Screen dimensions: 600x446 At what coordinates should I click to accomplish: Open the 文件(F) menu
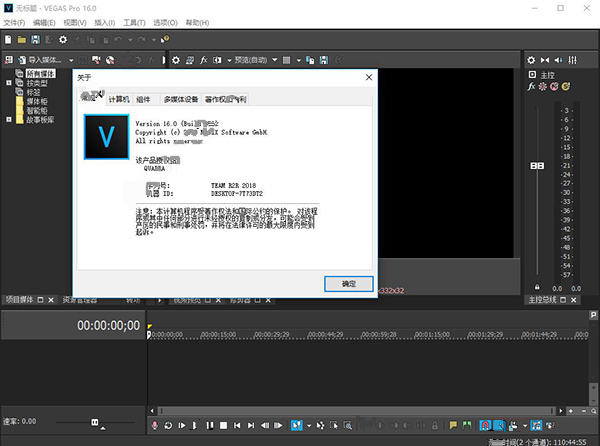point(14,23)
